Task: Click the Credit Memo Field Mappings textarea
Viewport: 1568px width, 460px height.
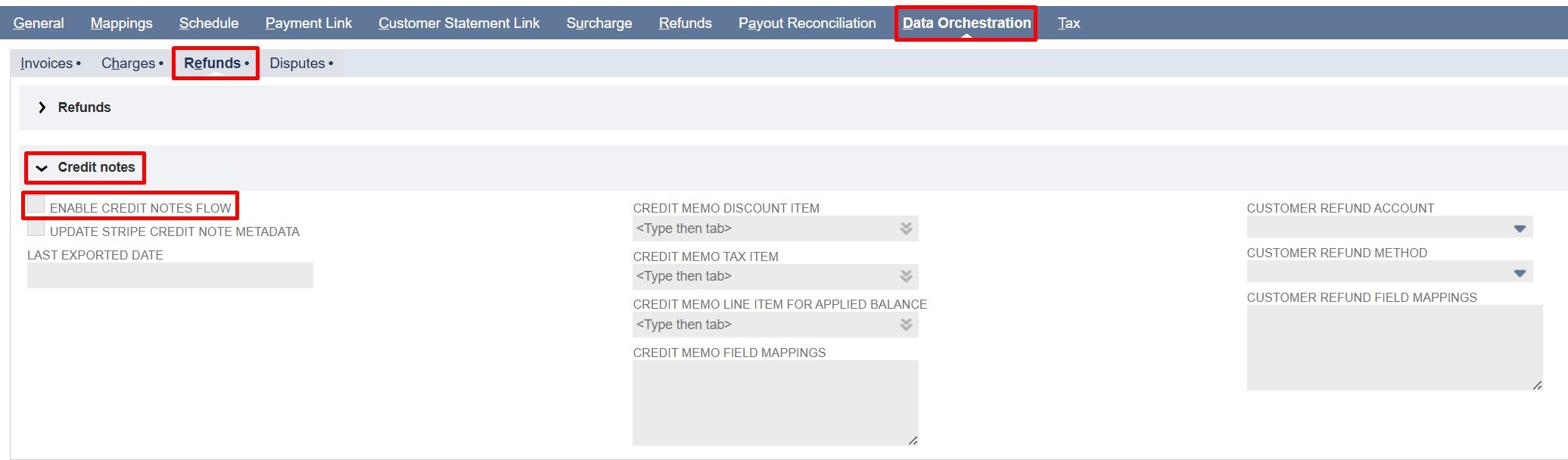Action: click(775, 402)
